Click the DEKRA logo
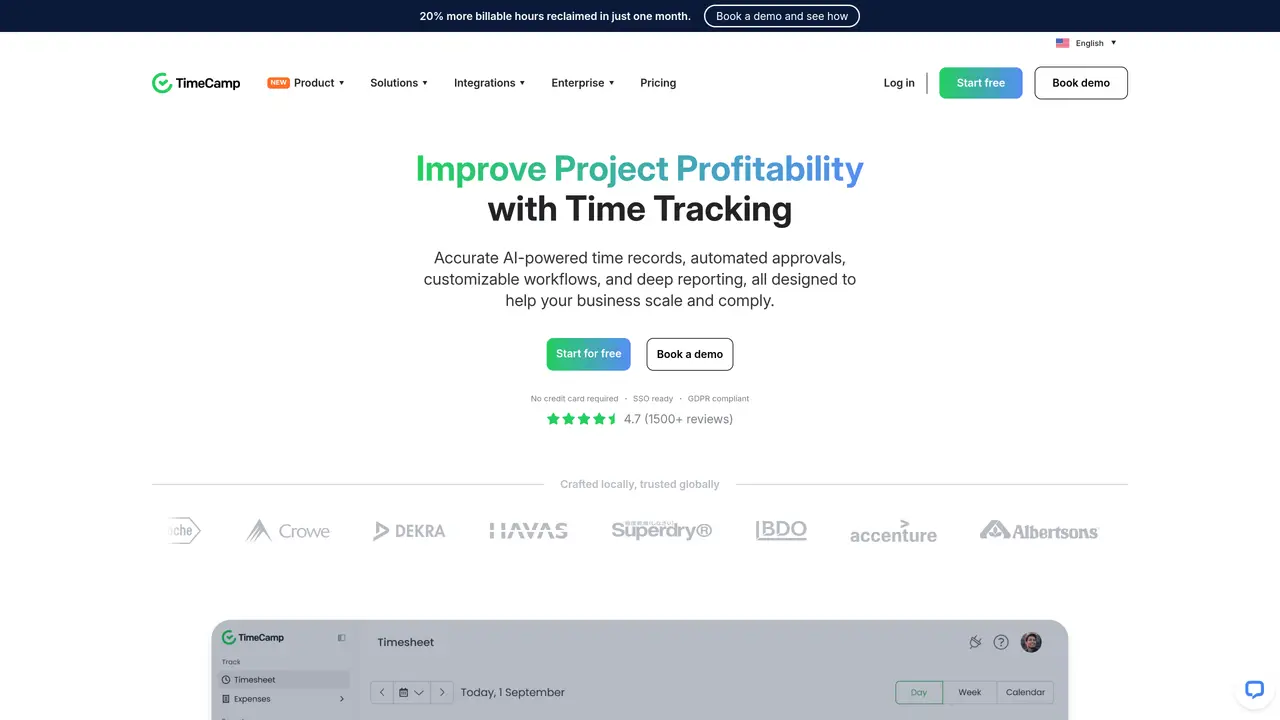The width and height of the screenshot is (1280, 720). (x=409, y=531)
